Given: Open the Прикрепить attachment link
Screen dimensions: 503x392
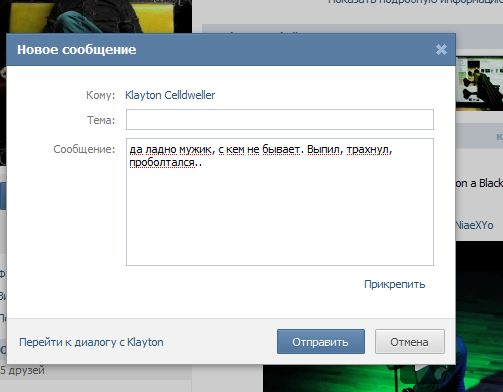Looking at the screenshot, I should [394, 284].
